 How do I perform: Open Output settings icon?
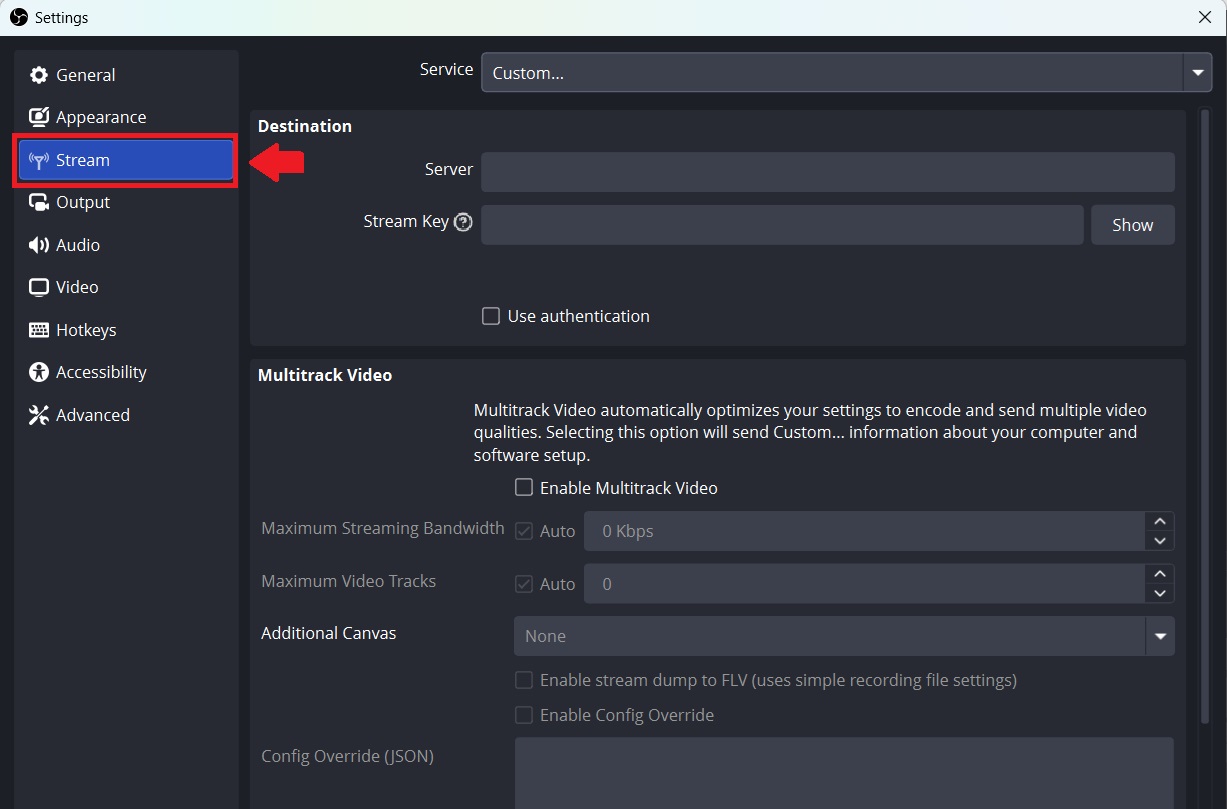tap(39, 202)
